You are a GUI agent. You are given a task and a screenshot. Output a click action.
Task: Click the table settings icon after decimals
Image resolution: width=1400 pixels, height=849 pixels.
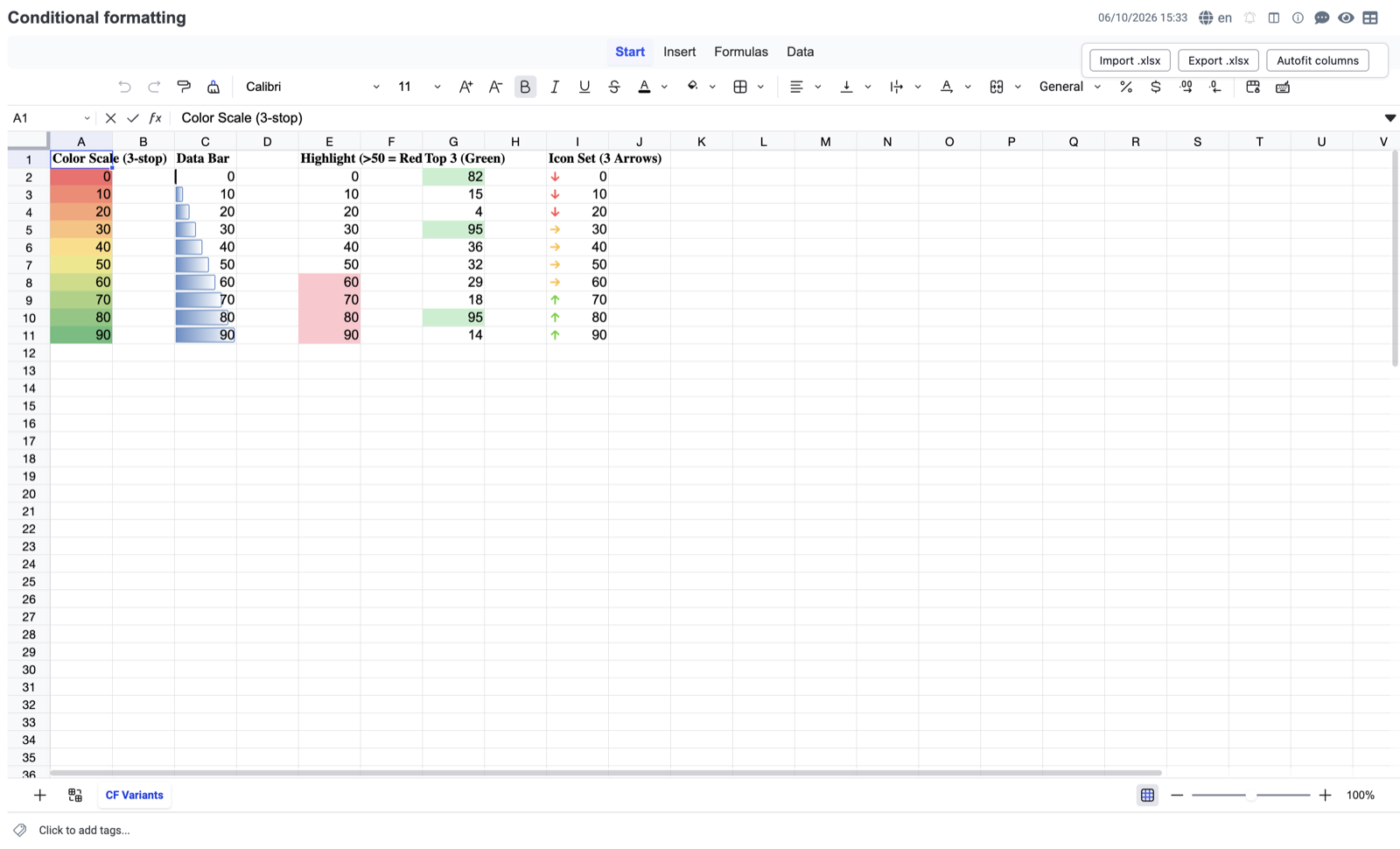pos(1253,87)
